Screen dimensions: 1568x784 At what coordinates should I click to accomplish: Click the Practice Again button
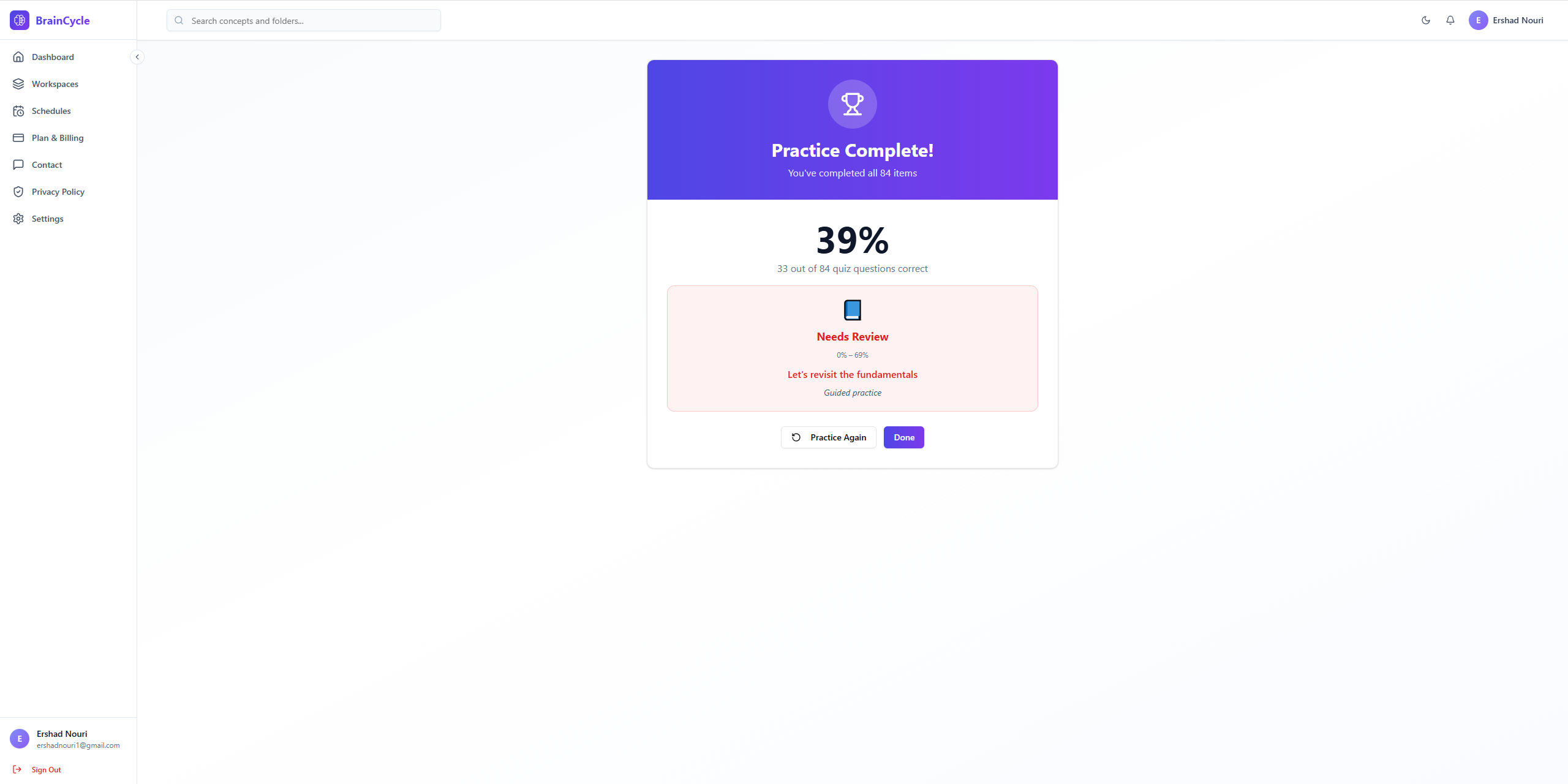click(828, 437)
